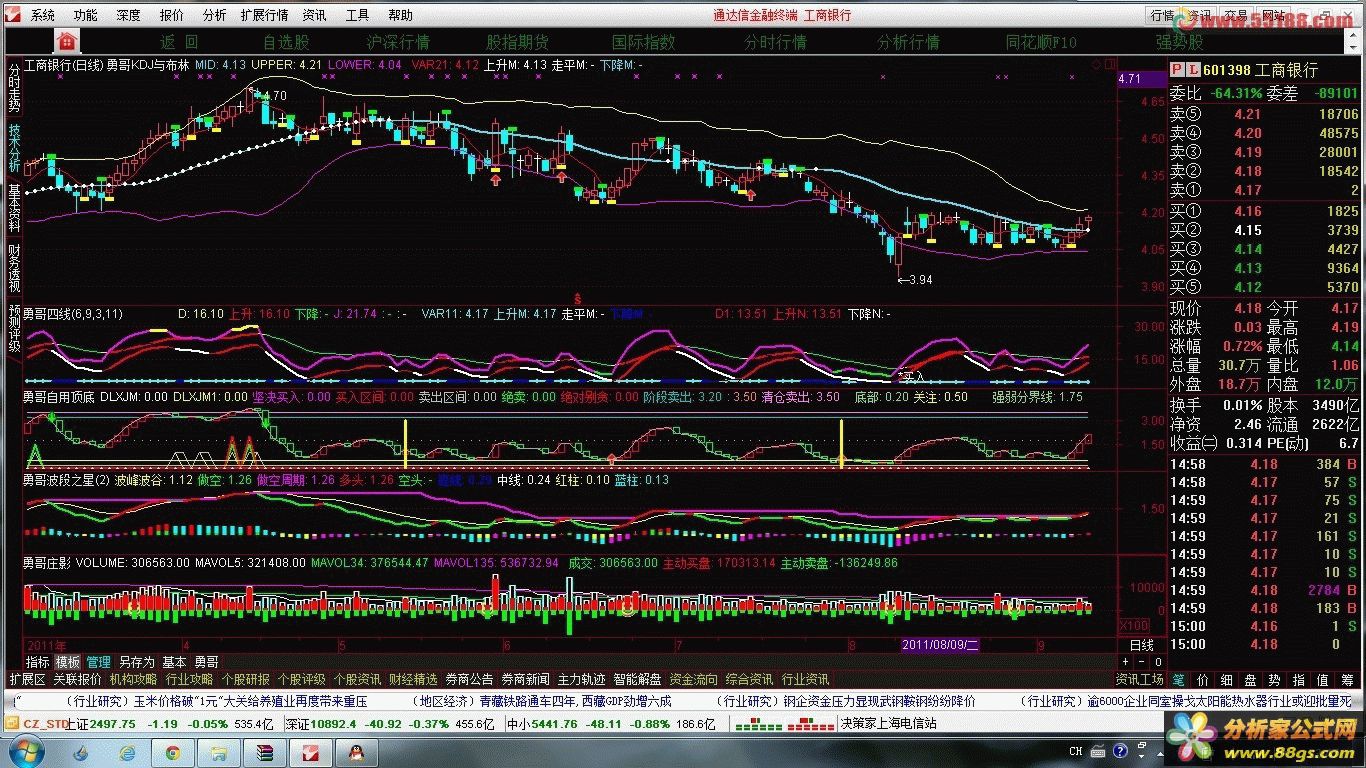
Task: Open the 帮助 menu
Action: coord(400,15)
